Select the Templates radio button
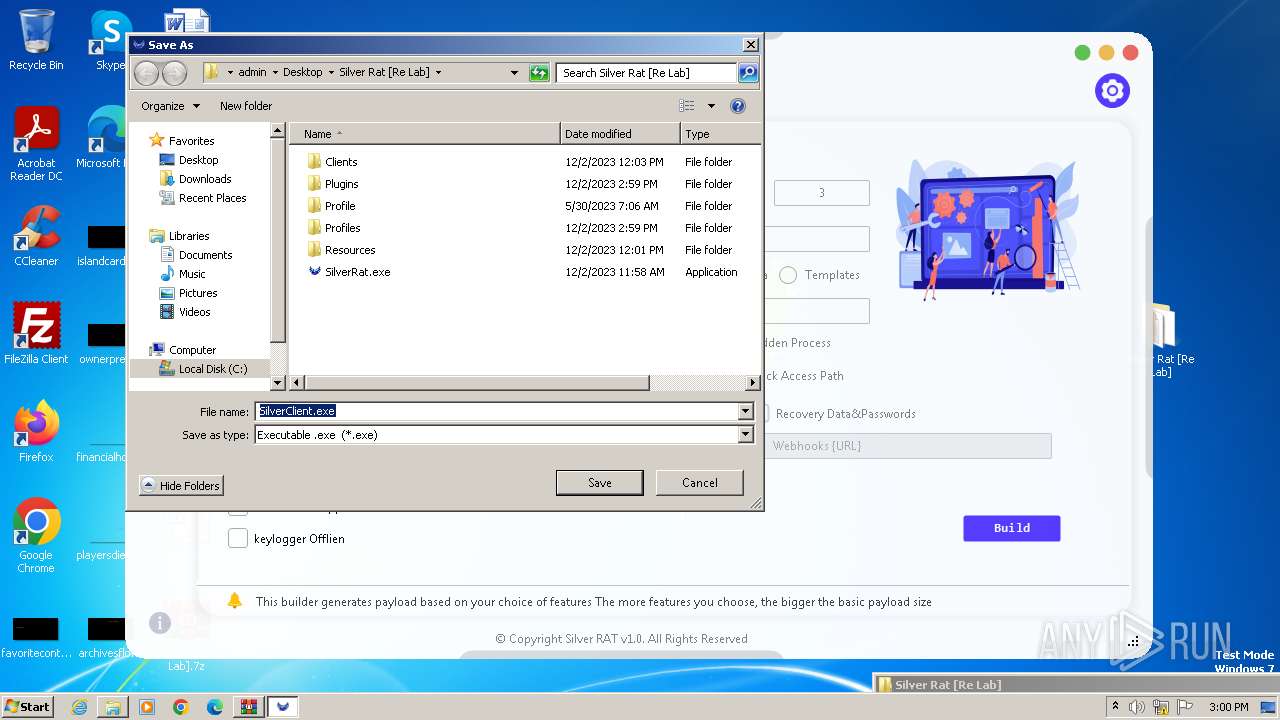Screen dimensions: 1280x720 click(788, 275)
